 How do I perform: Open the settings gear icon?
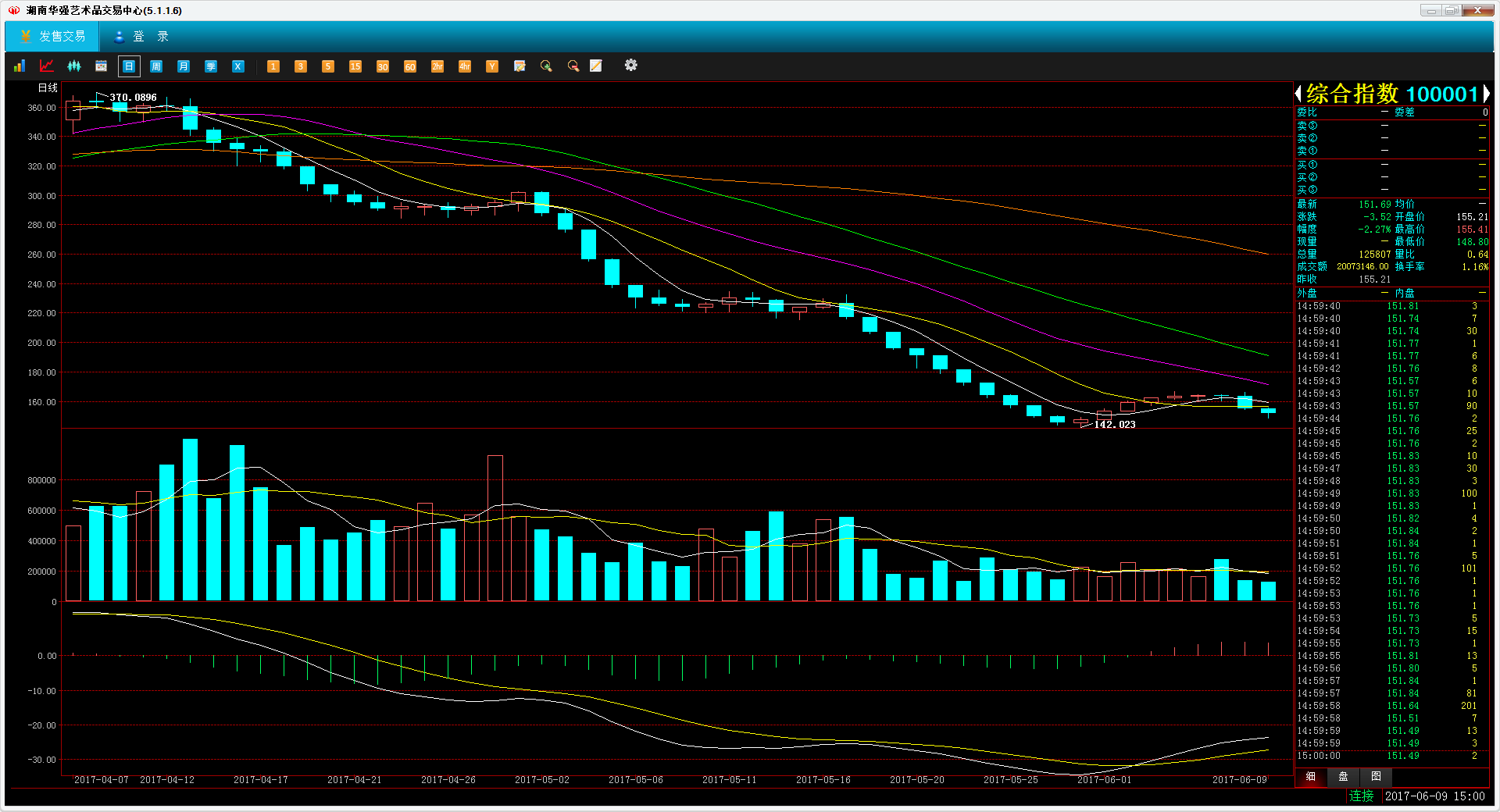tap(630, 66)
